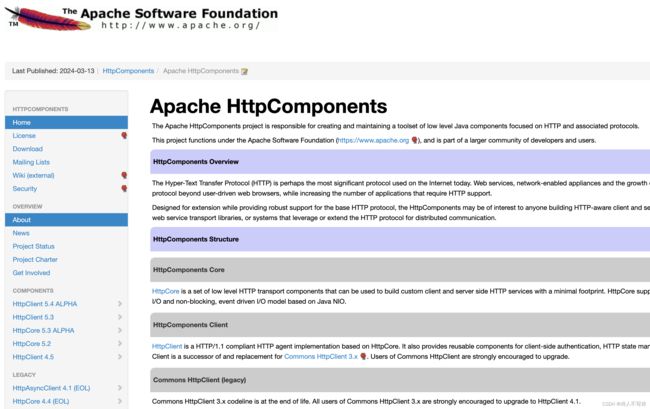Open HttpCore 5.2 link
The width and height of the screenshot is (650, 409).
point(32,344)
